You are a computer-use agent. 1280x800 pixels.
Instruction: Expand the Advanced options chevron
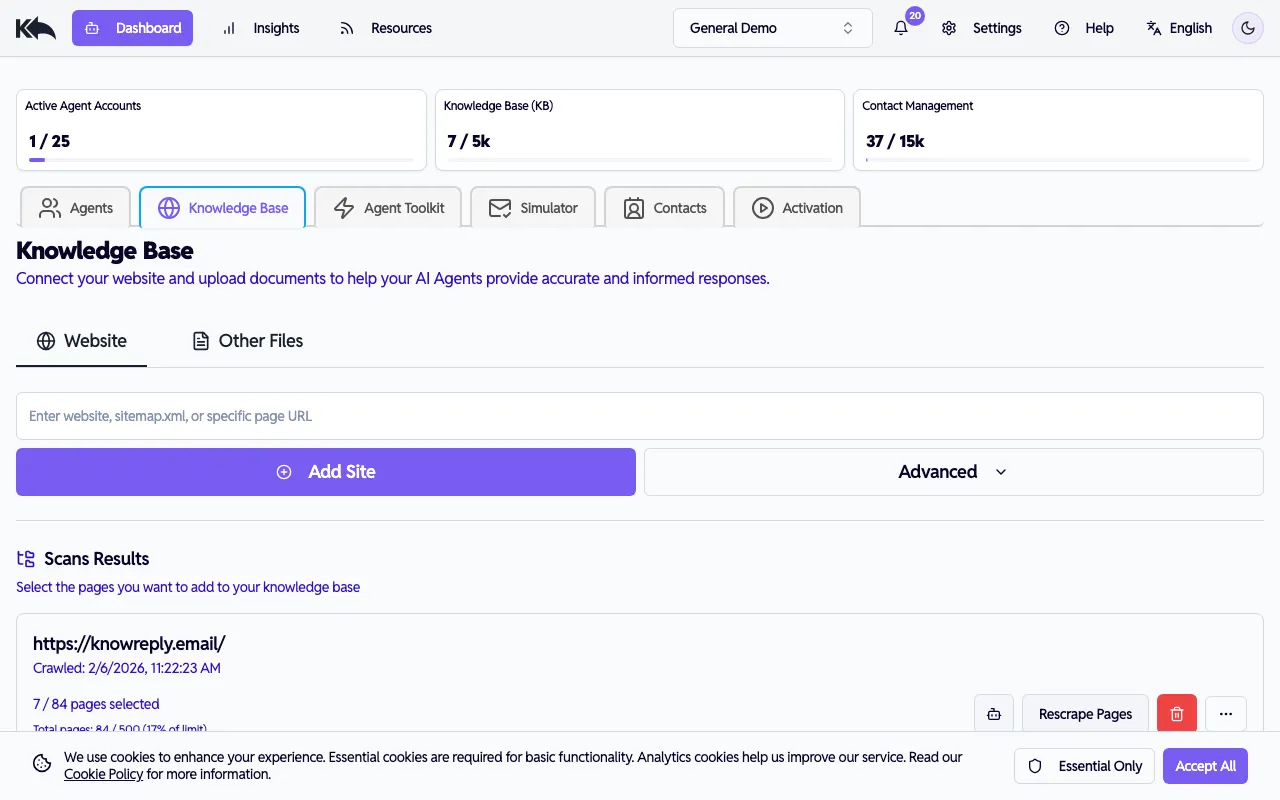tap(1001, 471)
